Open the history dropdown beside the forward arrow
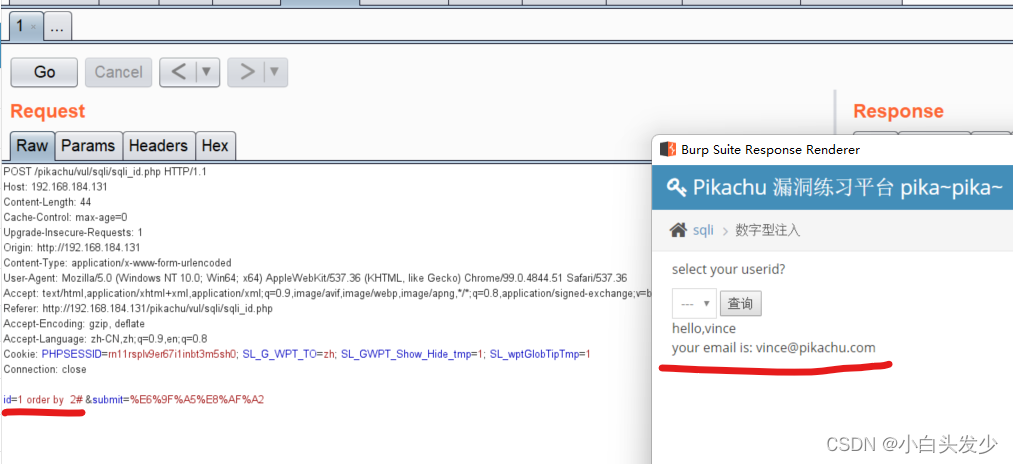Viewport: 1013px width, 464px height. click(x=275, y=72)
